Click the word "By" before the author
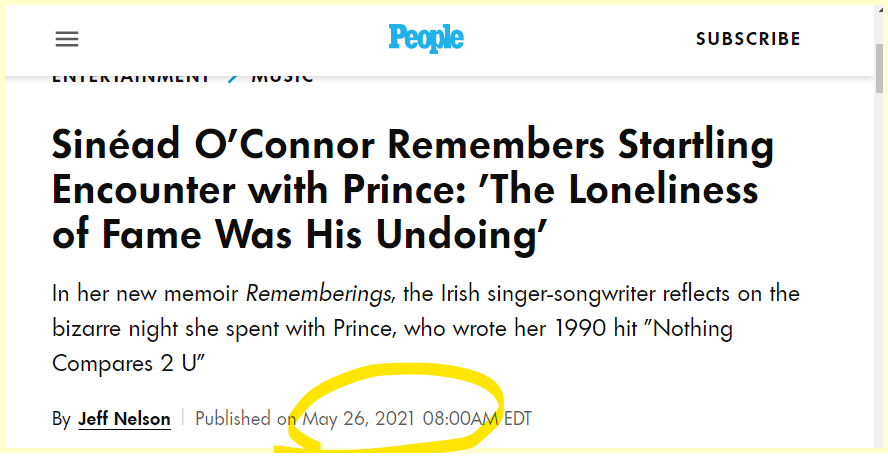 [x=61, y=419]
